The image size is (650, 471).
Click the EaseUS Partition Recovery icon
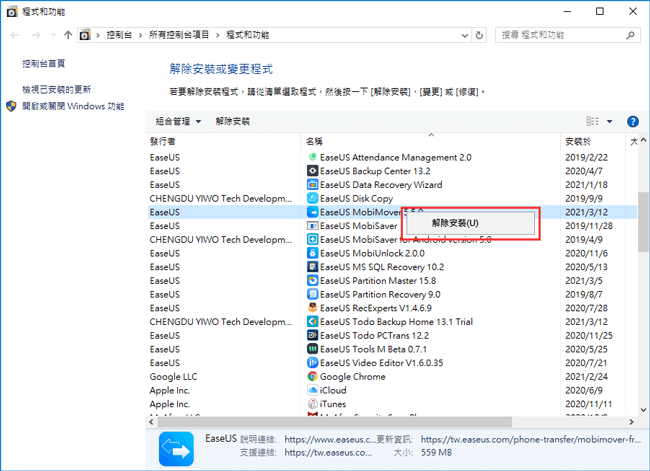point(313,294)
